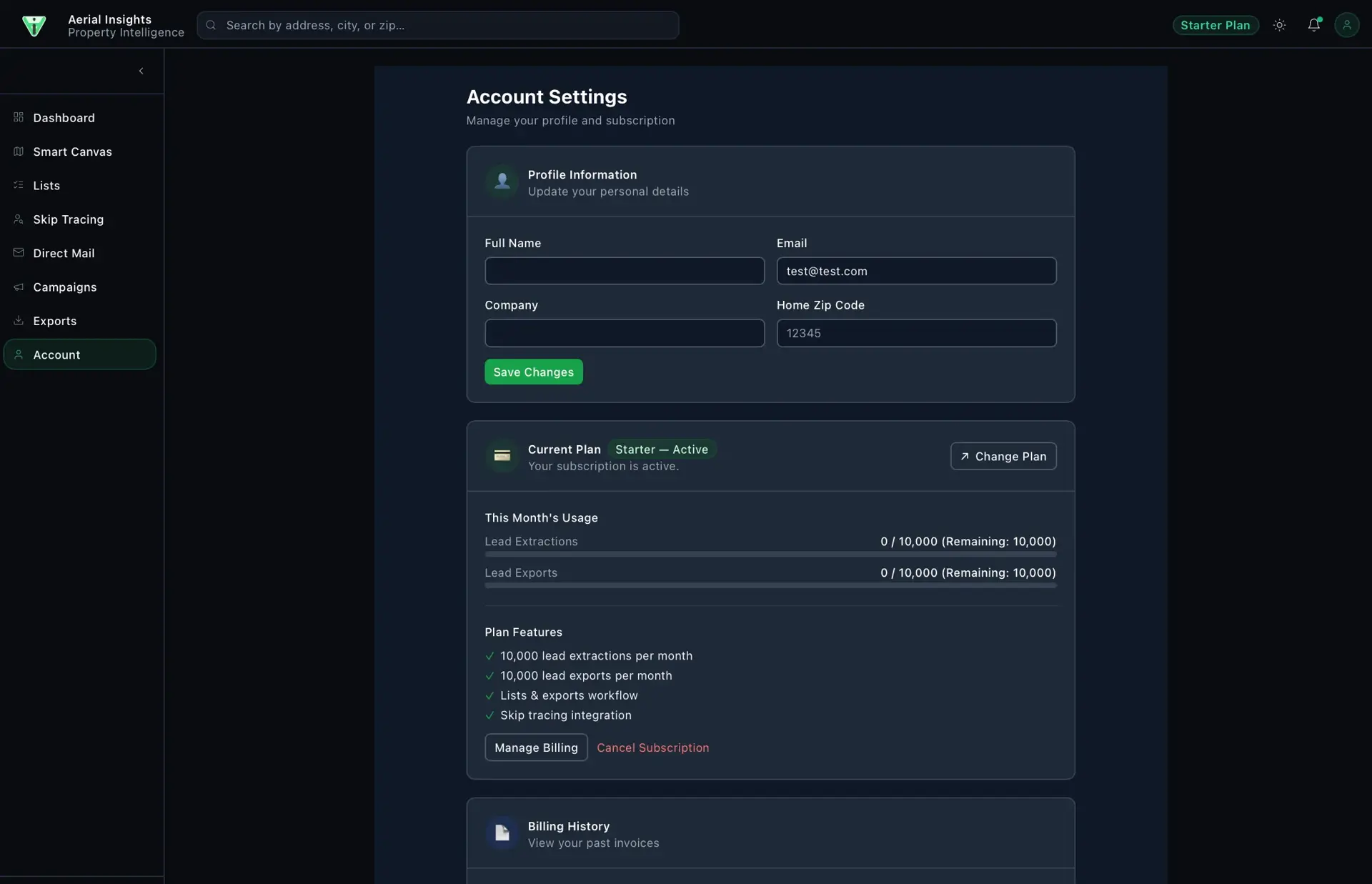Click the Aerial Insights logo icon

point(34,26)
